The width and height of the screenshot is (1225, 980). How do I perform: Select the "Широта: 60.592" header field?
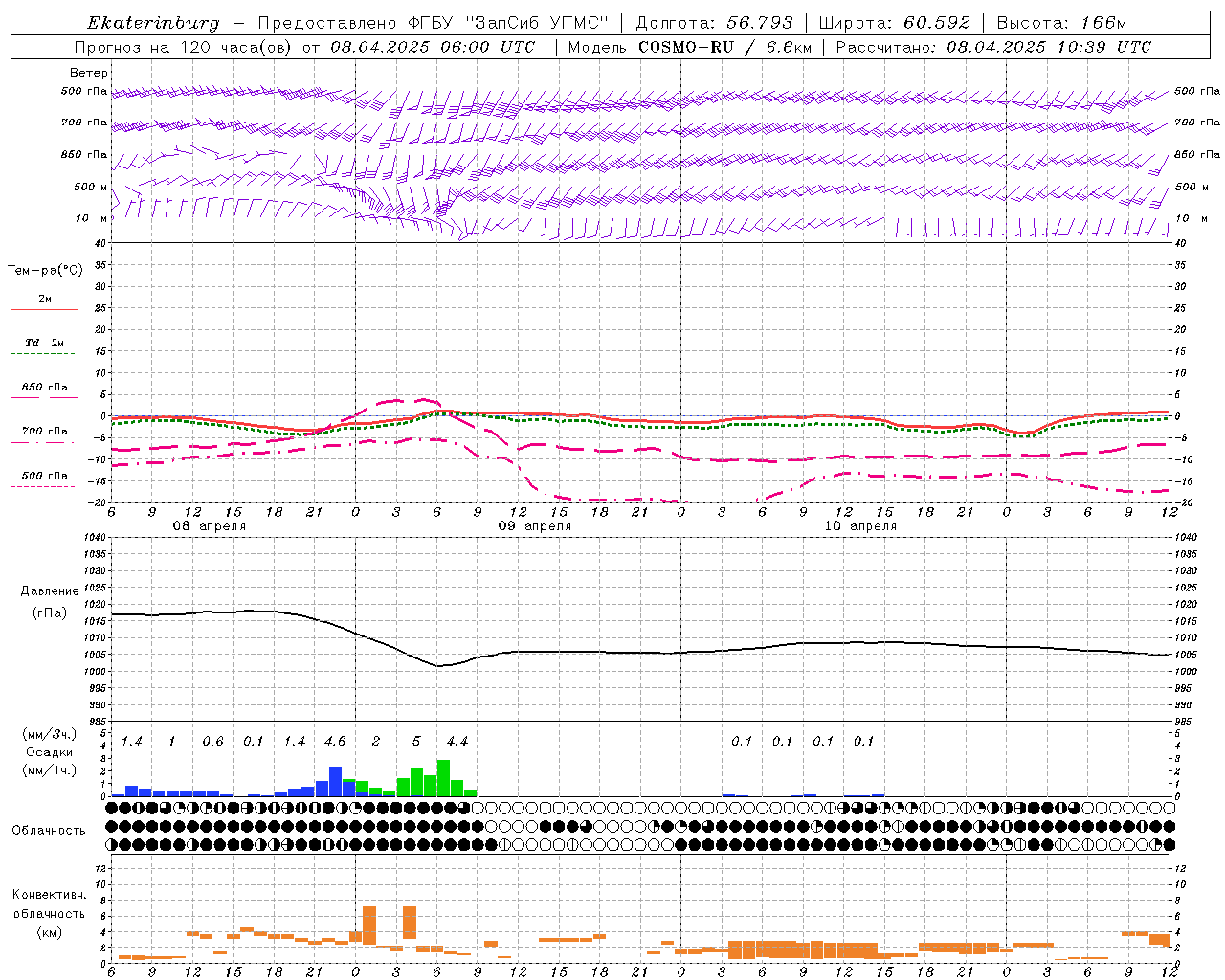pyautogui.click(x=894, y=23)
